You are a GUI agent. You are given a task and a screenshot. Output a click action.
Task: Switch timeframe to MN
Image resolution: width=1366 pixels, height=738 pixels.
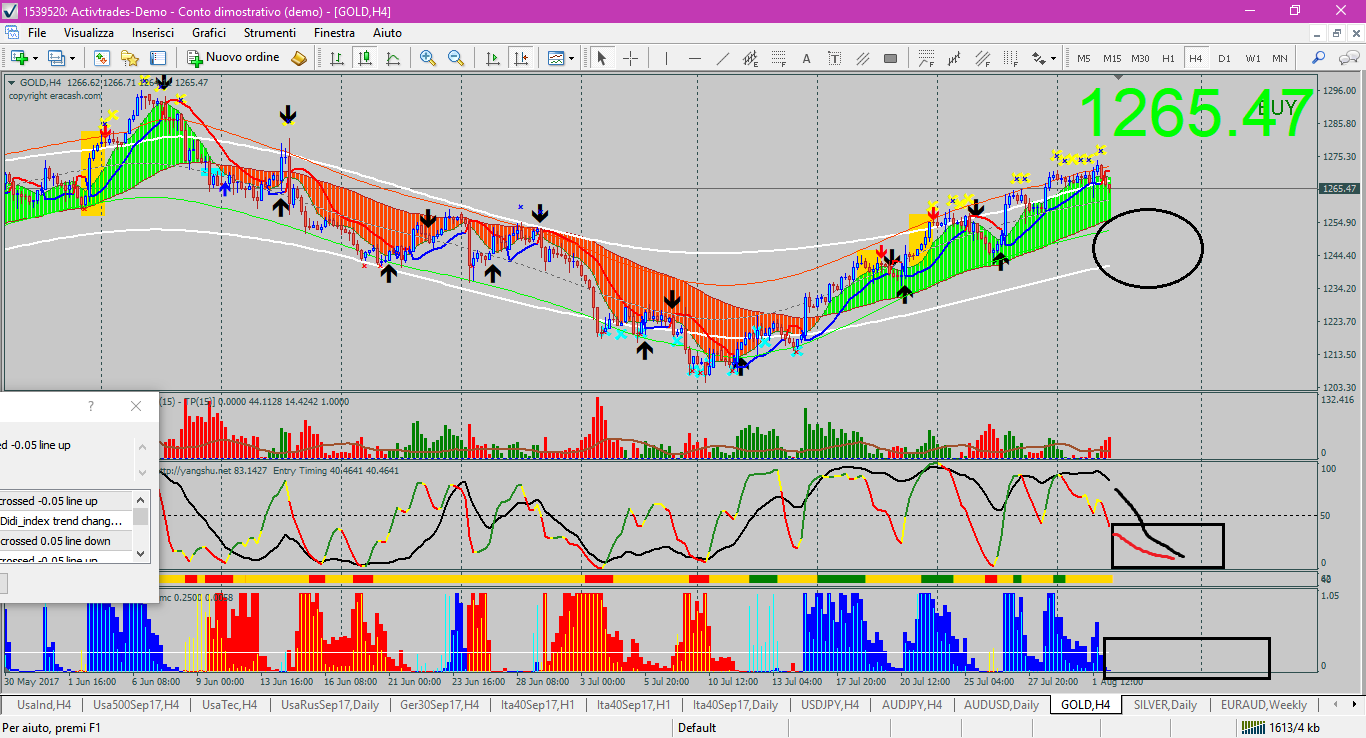[x=1280, y=58]
